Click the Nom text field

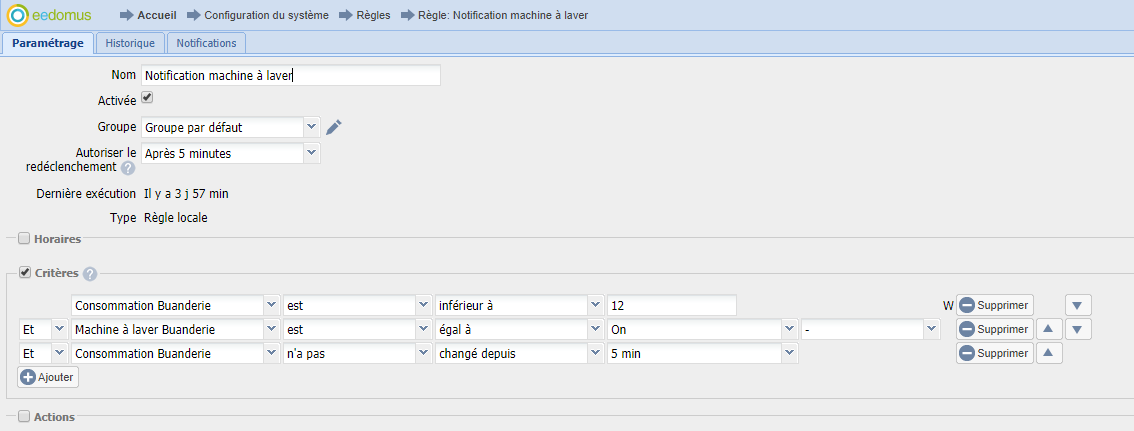pyautogui.click(x=290, y=75)
